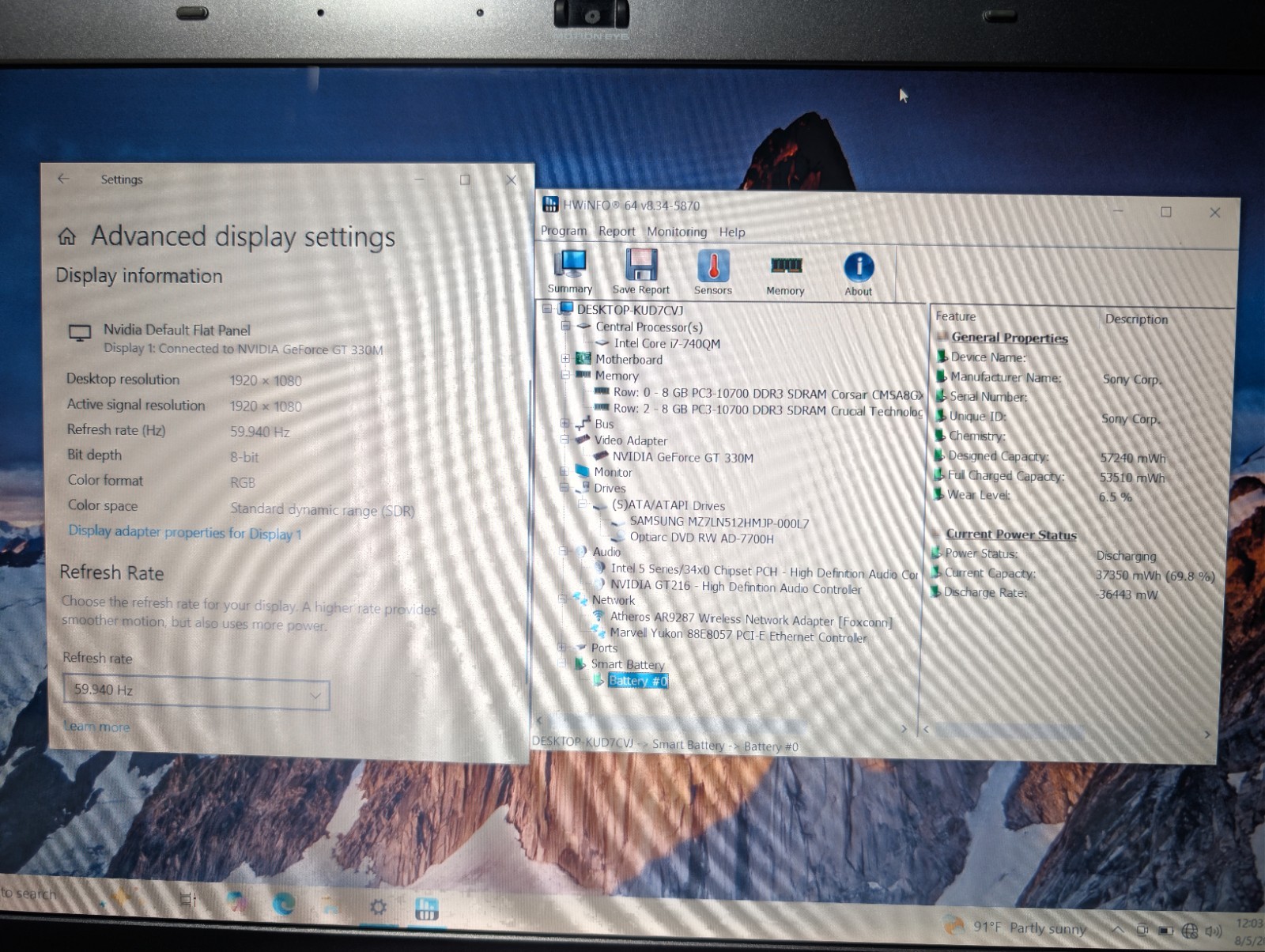Click the Motherboard chip icon in tree
The image size is (1265, 952).
point(583,358)
